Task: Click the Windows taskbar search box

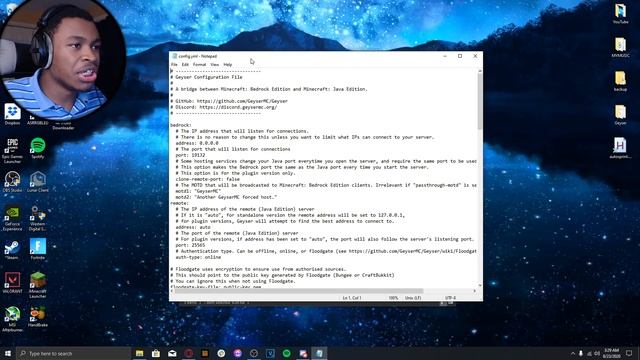Action: 73,353
